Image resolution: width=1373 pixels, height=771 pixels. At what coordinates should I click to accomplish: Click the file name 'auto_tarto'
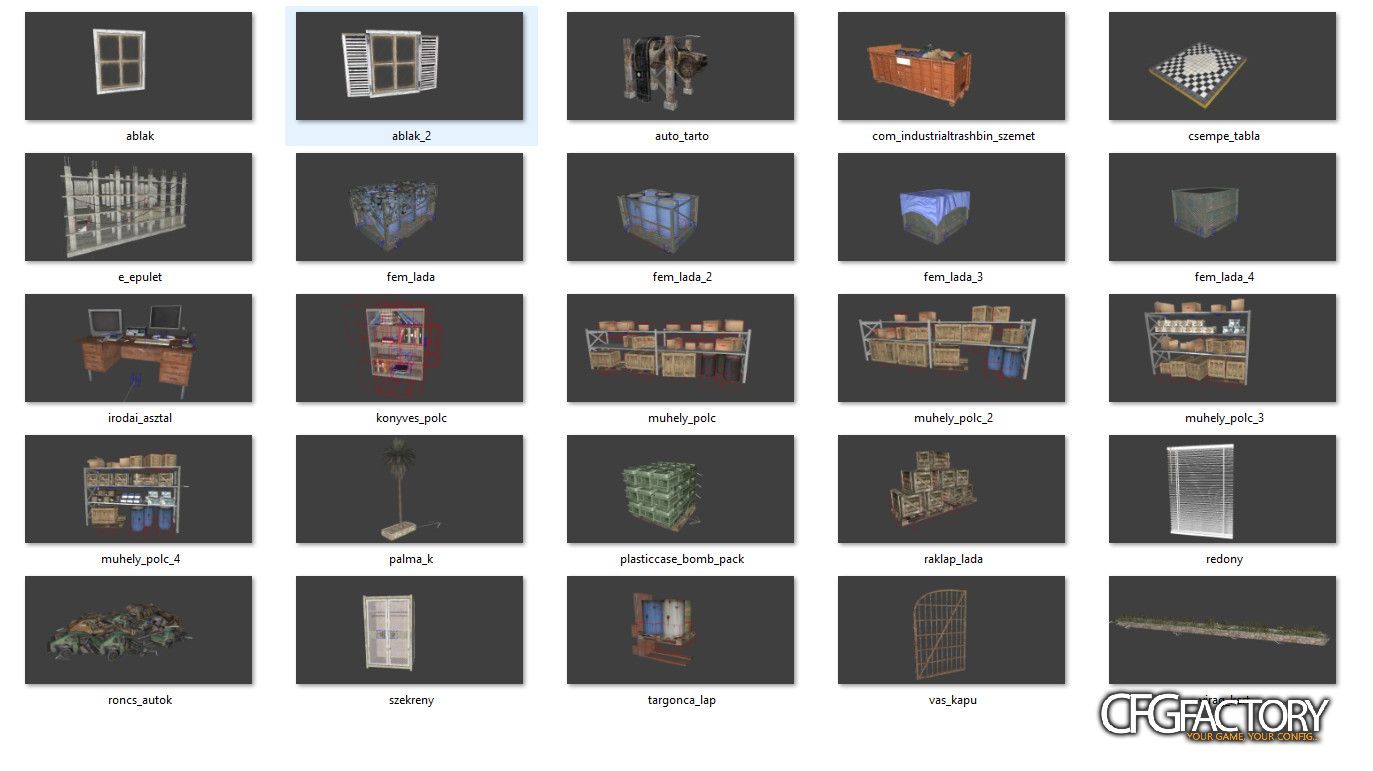coord(682,136)
